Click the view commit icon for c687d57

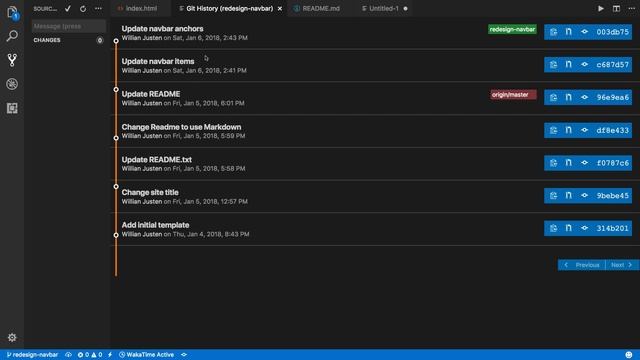[584, 64]
